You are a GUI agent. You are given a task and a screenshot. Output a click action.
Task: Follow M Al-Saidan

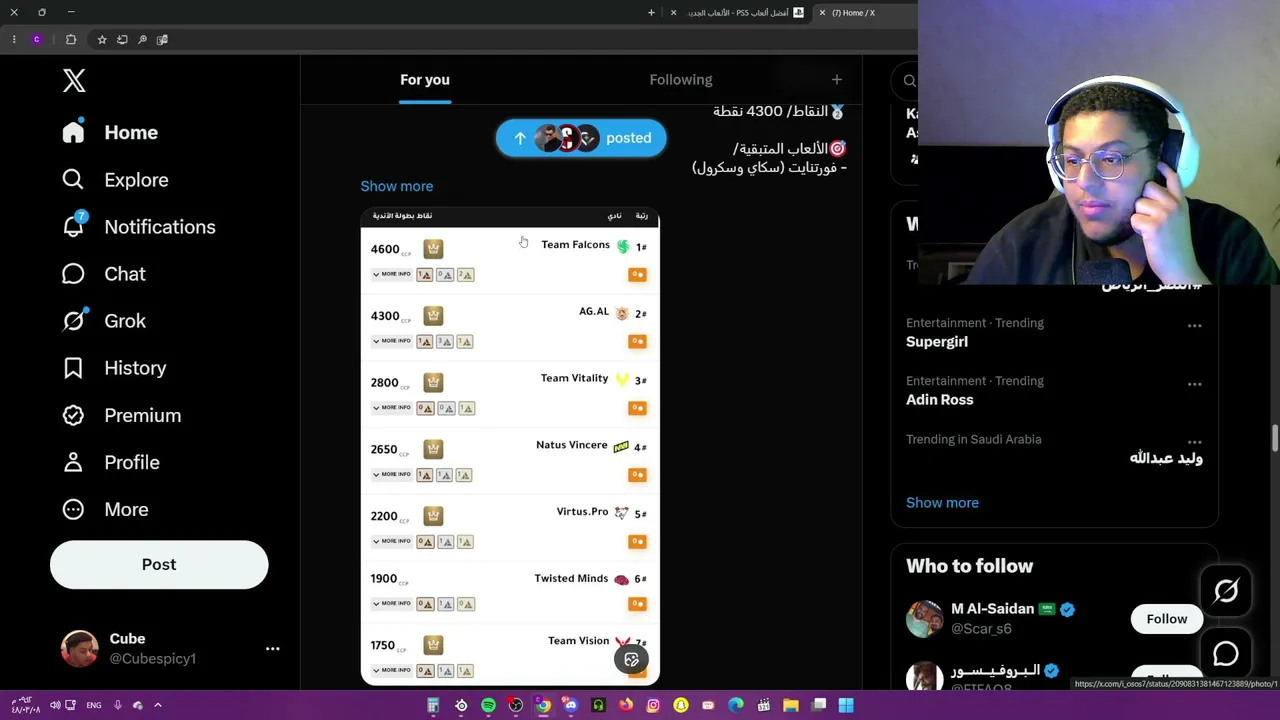tap(1167, 619)
